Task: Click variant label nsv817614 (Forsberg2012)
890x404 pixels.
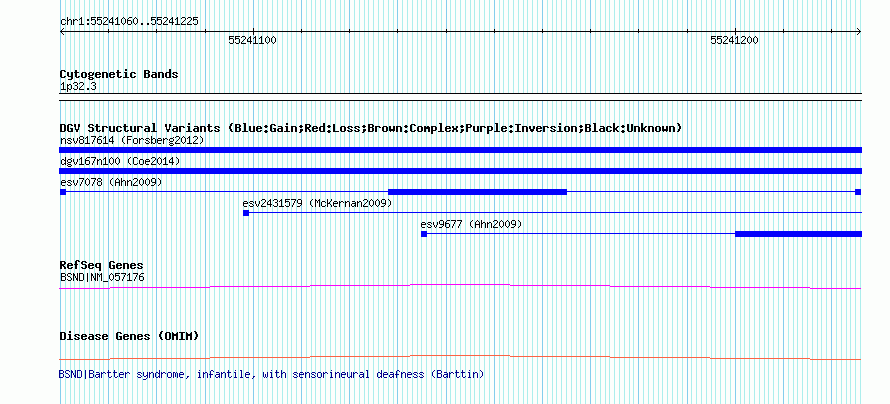Action: (x=132, y=140)
